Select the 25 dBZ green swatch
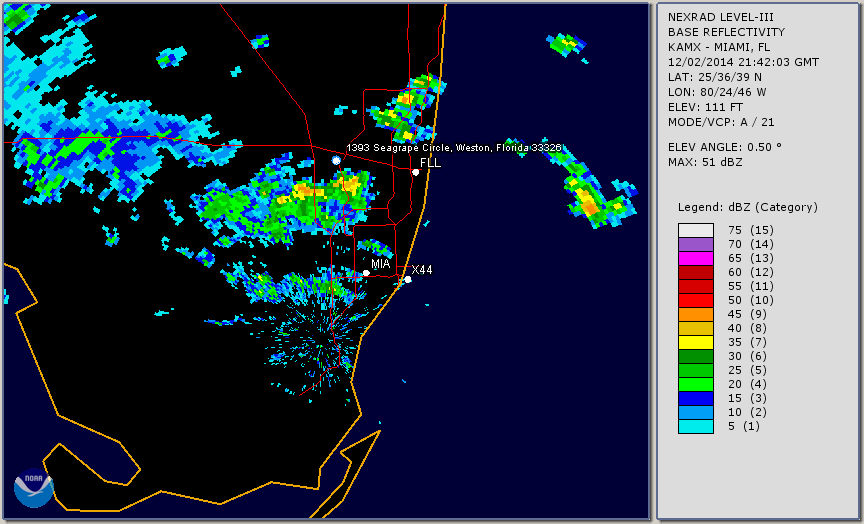The height and width of the screenshot is (524, 864). pos(696,370)
